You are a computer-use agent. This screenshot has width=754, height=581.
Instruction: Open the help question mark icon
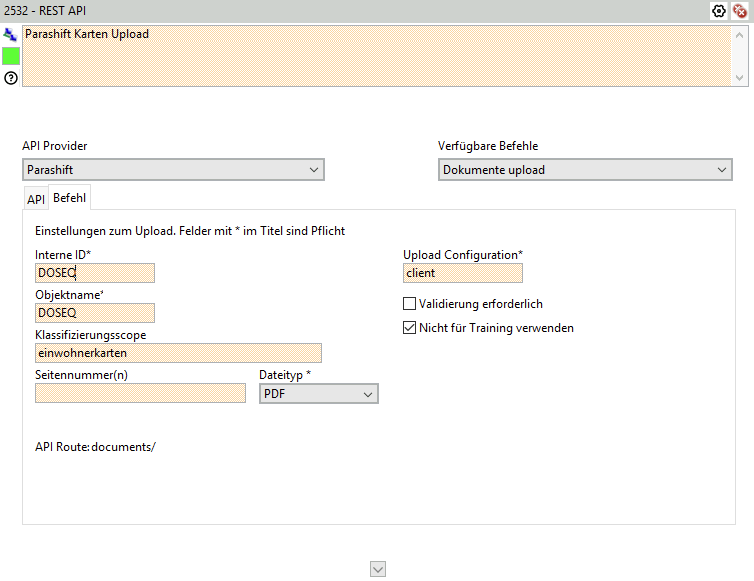[x=11, y=77]
